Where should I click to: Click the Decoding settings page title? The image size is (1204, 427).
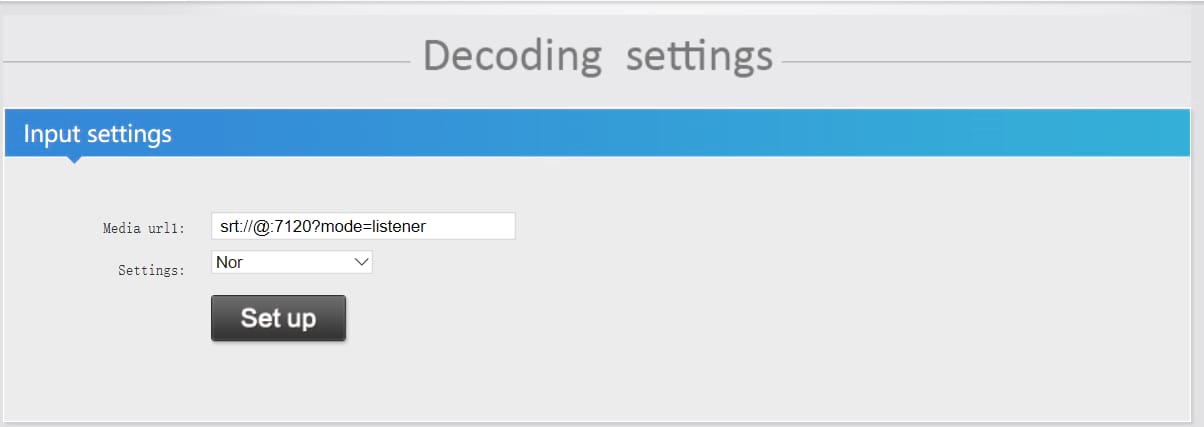point(597,56)
